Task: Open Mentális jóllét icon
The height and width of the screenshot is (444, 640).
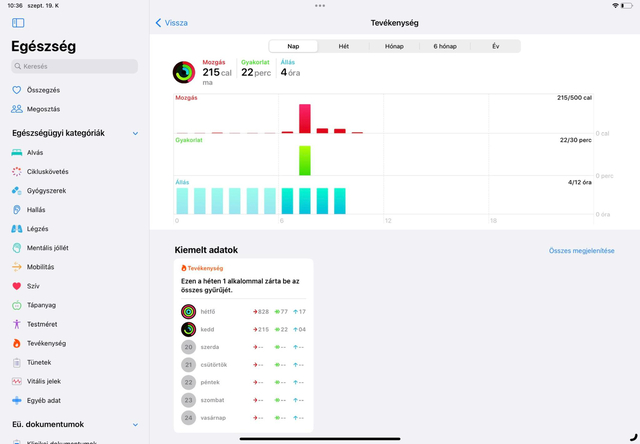Action: click(17, 248)
